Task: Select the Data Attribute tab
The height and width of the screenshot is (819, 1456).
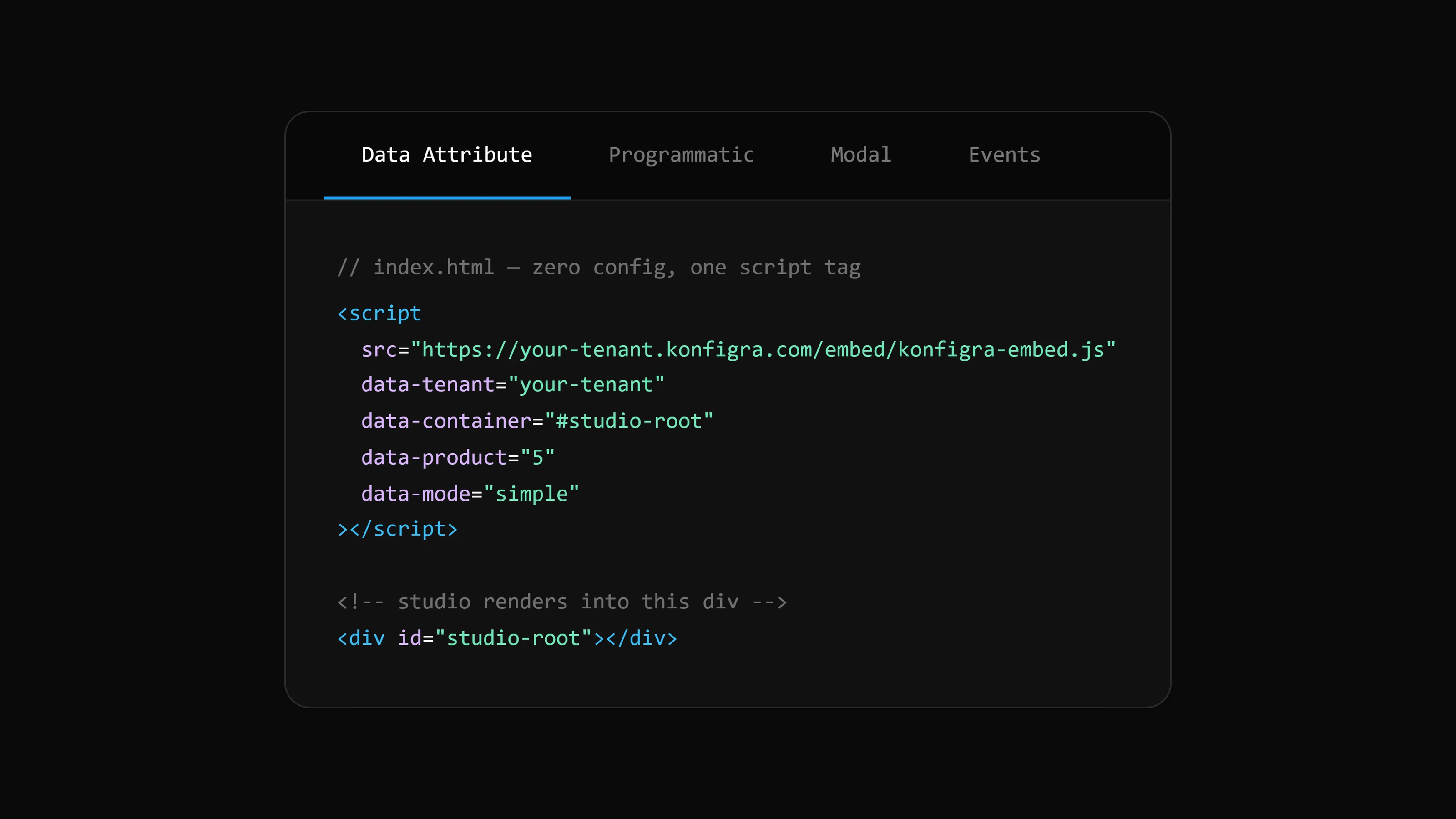Action: [x=447, y=156]
